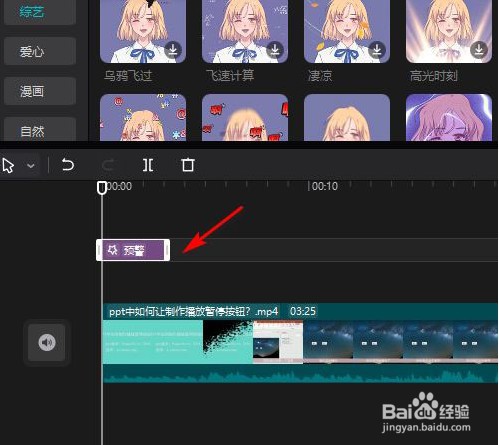Viewport: 499px width, 445px height.
Task: Expand the pointer tool dropdown arrow
Action: click(x=31, y=165)
